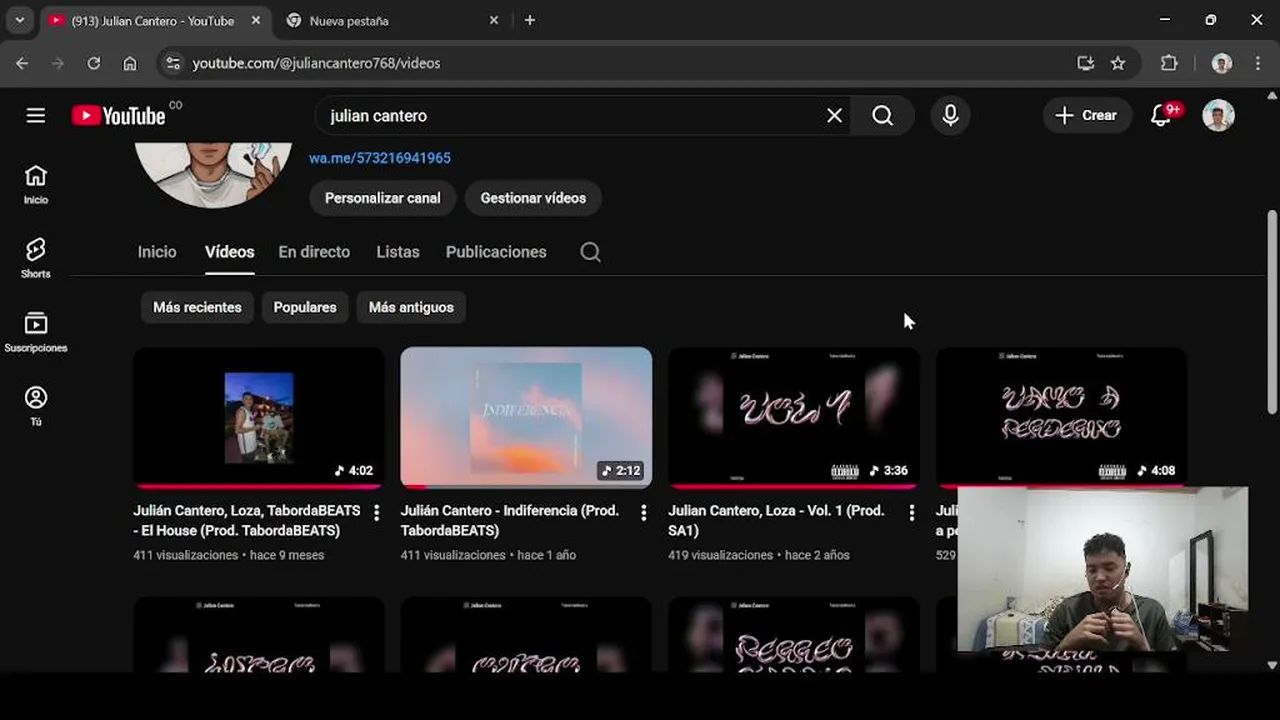
Task: Click '419 visualizaciones • hace 2 años' text
Action: (759, 555)
